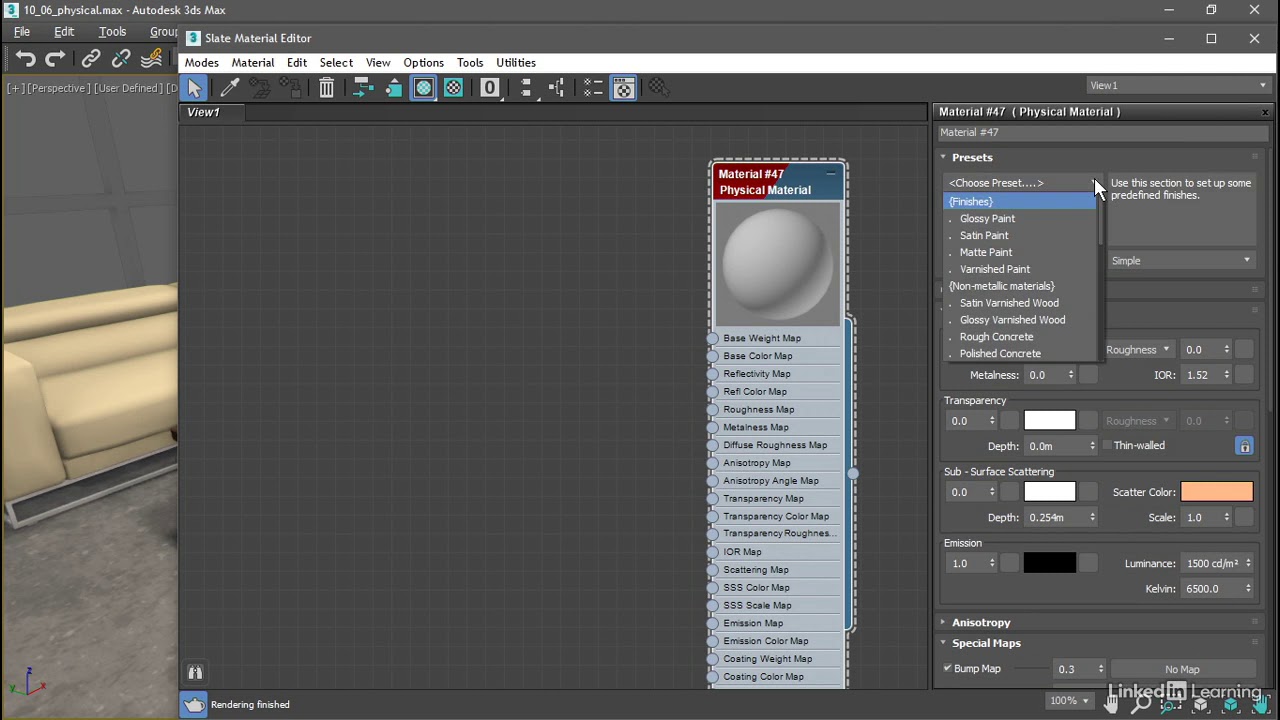This screenshot has height=720, width=1280.
Task: Click Move Children toolbar icon
Action: pyautogui.click(x=363, y=88)
